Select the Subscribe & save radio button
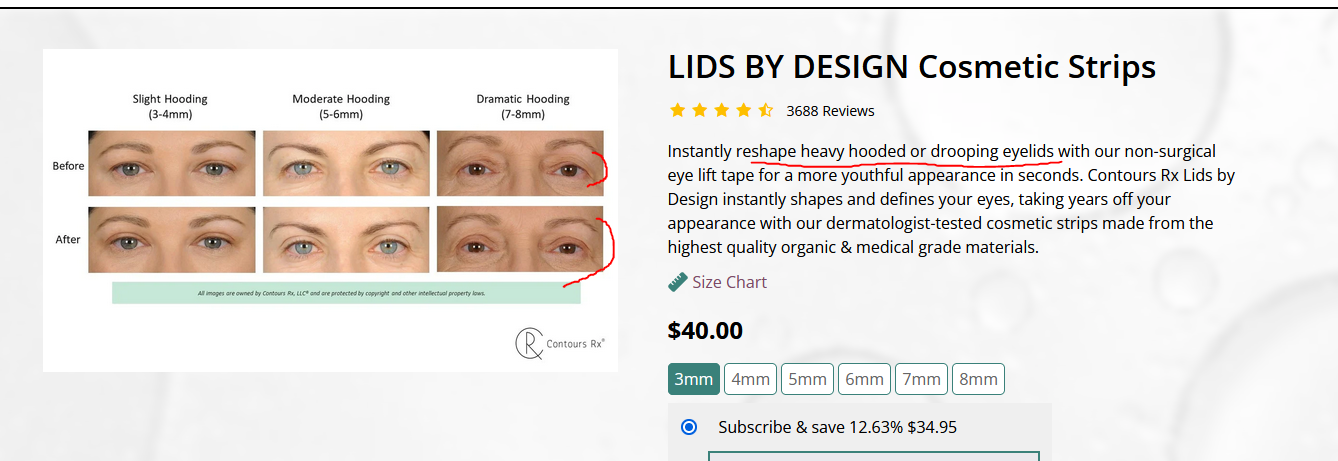 coord(689,427)
